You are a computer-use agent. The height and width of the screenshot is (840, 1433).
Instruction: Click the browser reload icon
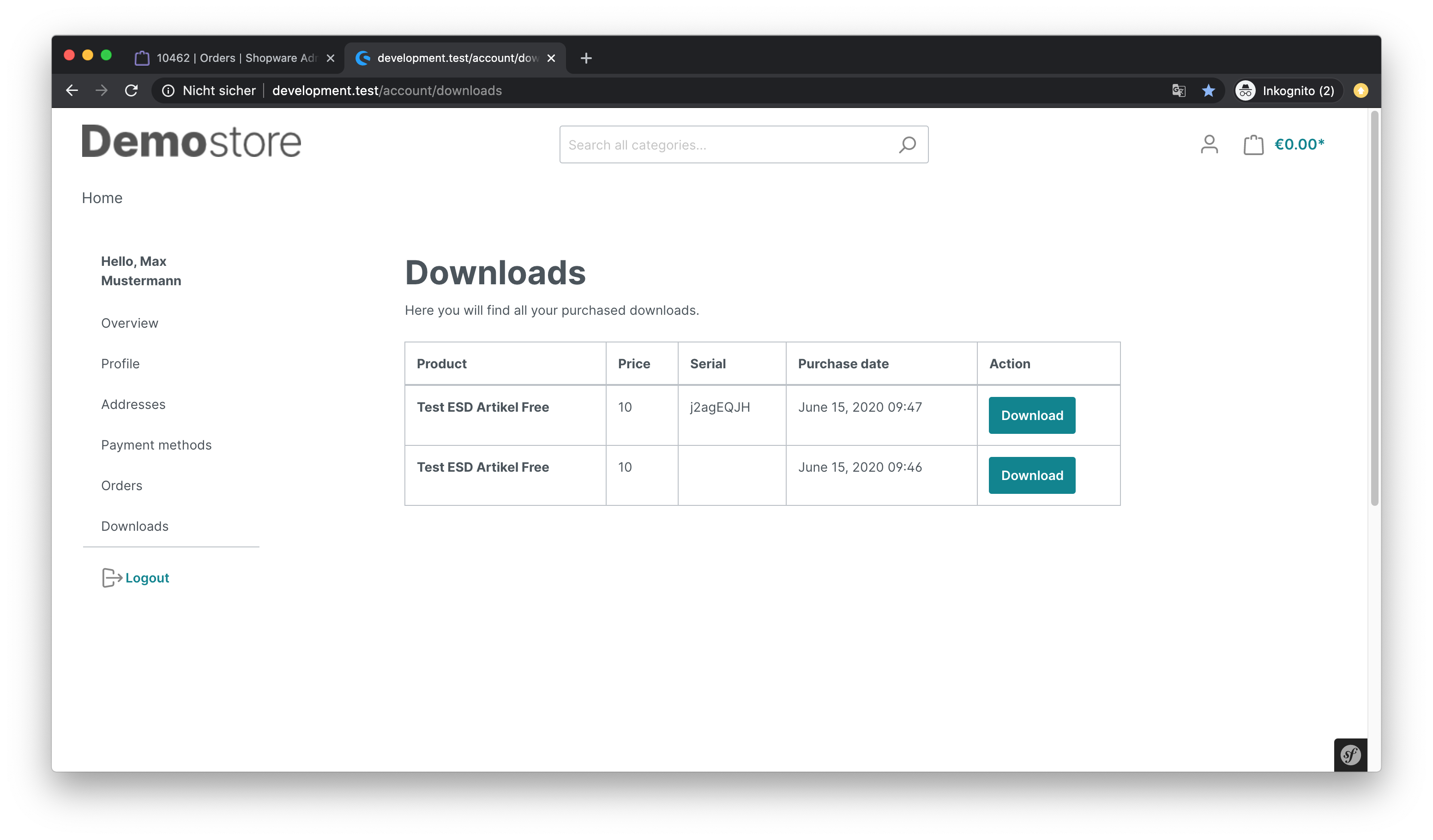132,90
